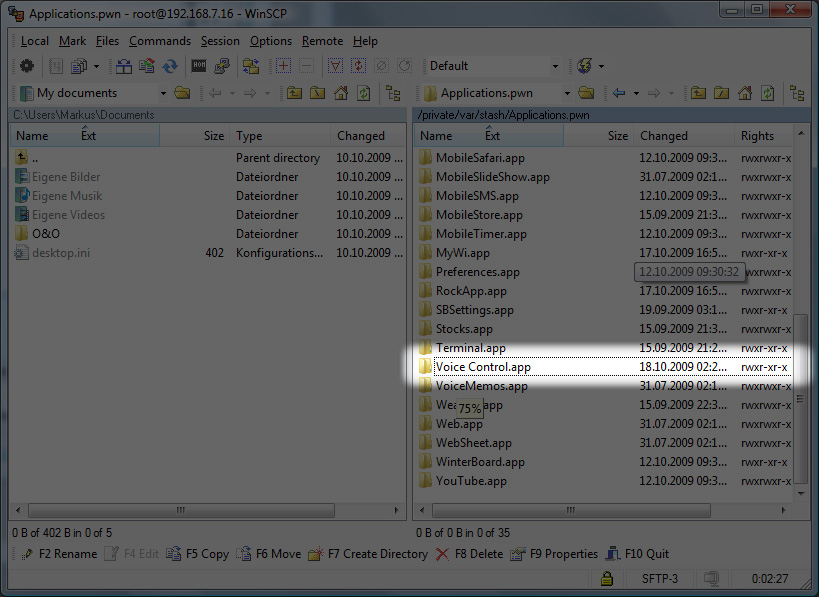Image resolution: width=819 pixels, height=597 pixels.
Task: Sort remote panel by Changed column
Action: [x=684, y=136]
